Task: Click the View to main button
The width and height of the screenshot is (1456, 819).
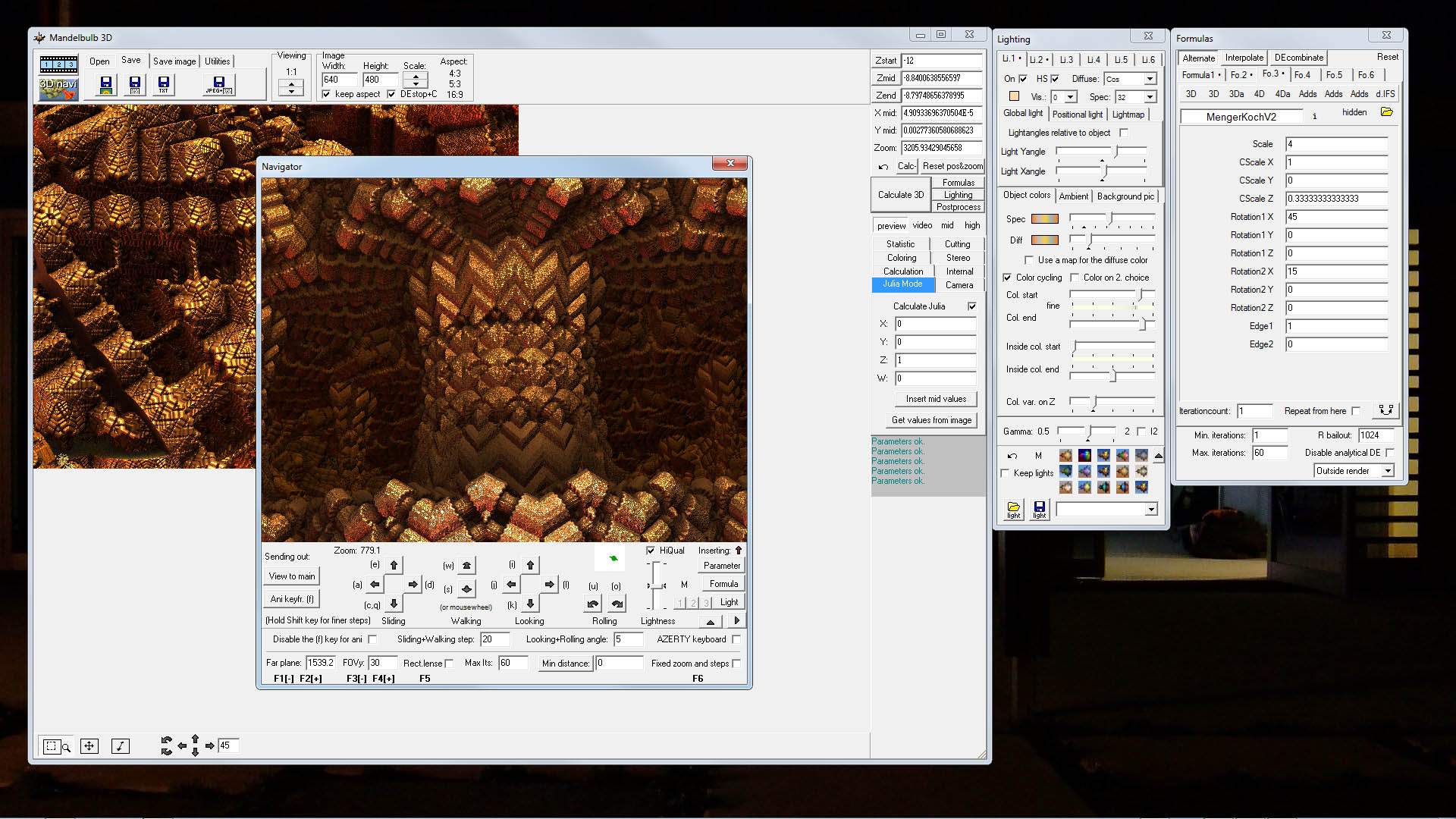Action: tap(291, 576)
